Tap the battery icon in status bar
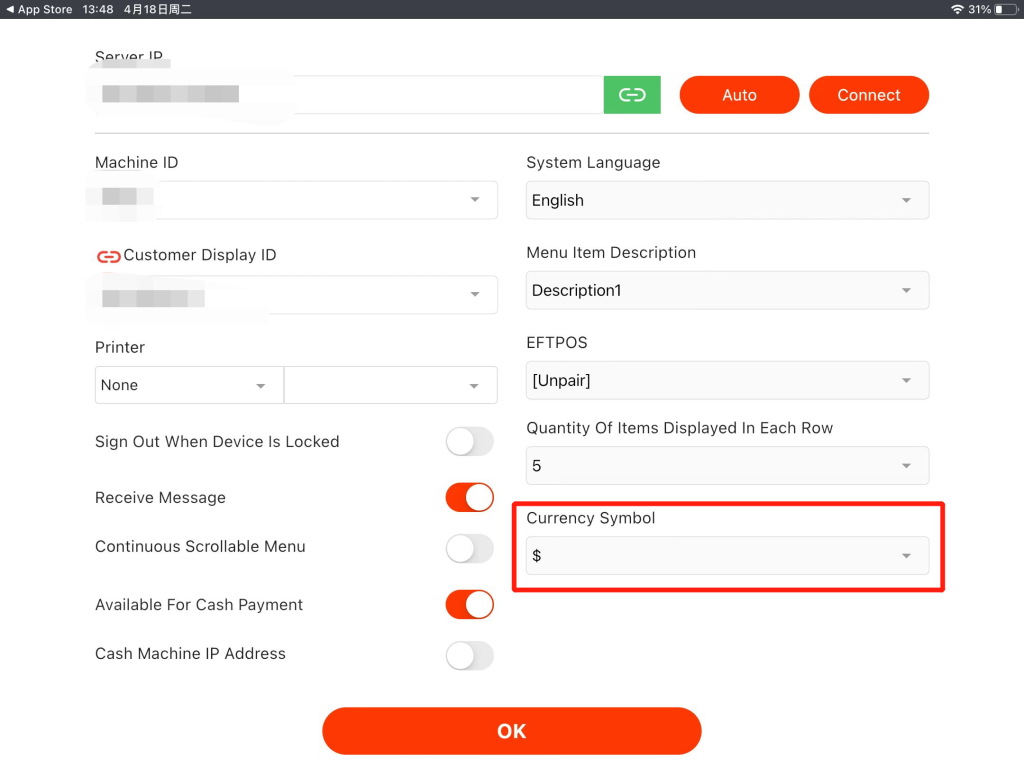The width and height of the screenshot is (1024, 768). [x=1005, y=9]
